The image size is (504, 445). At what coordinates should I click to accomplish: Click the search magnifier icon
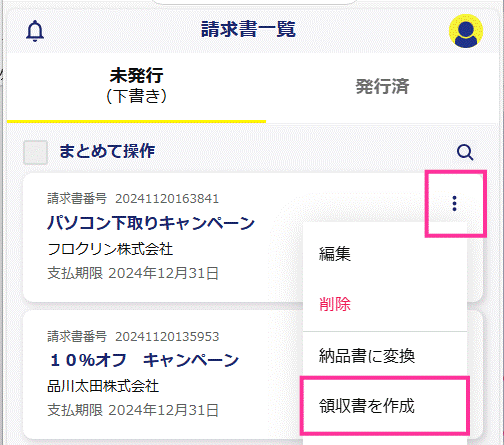click(x=465, y=152)
